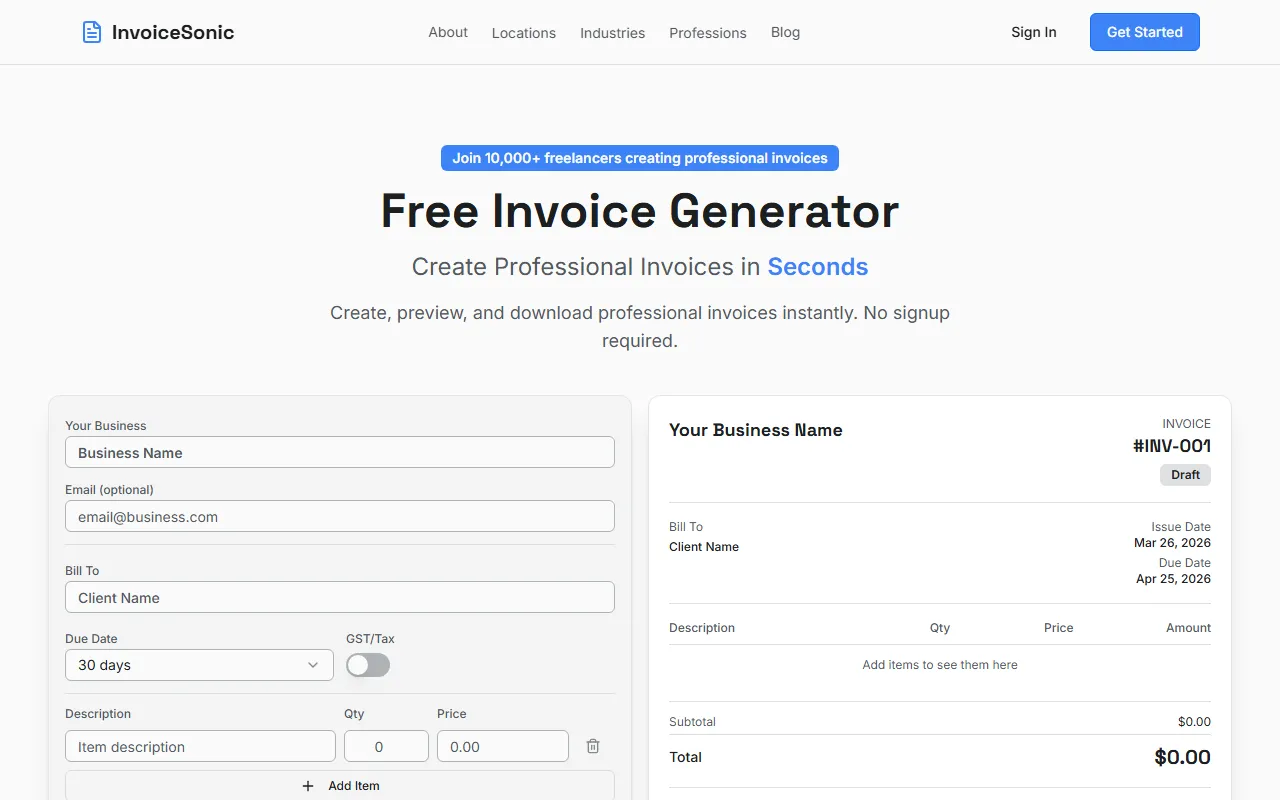Visit the Blog link
Viewport: 1280px width, 800px height.
coord(785,32)
